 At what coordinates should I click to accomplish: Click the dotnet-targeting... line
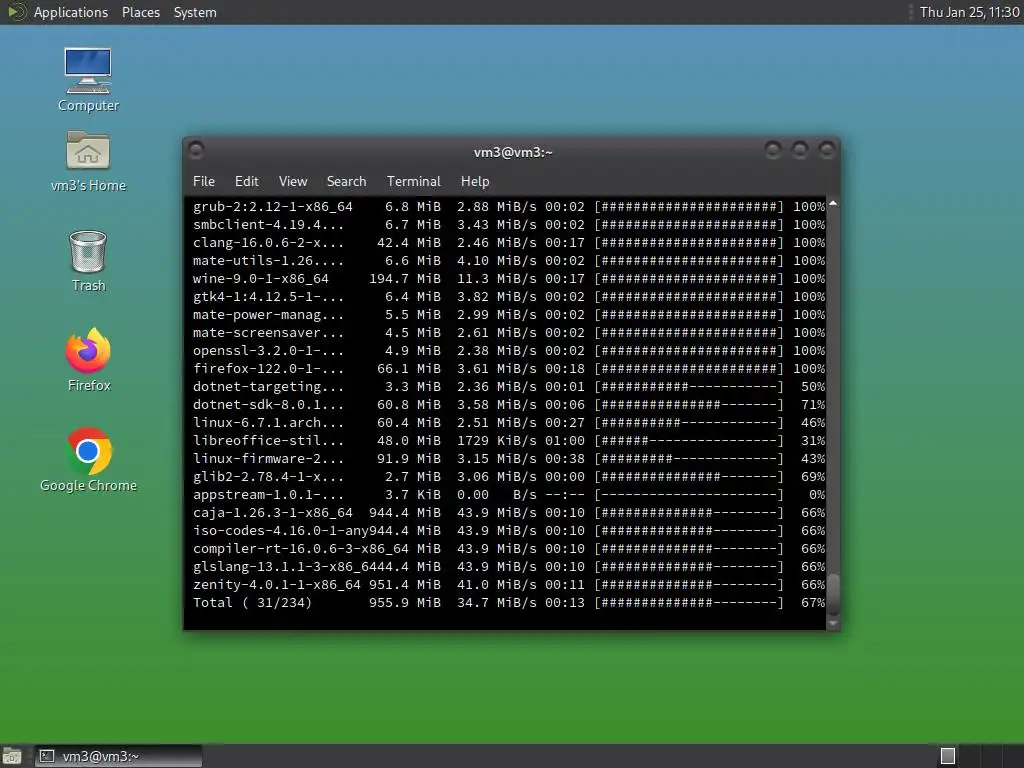pos(509,387)
